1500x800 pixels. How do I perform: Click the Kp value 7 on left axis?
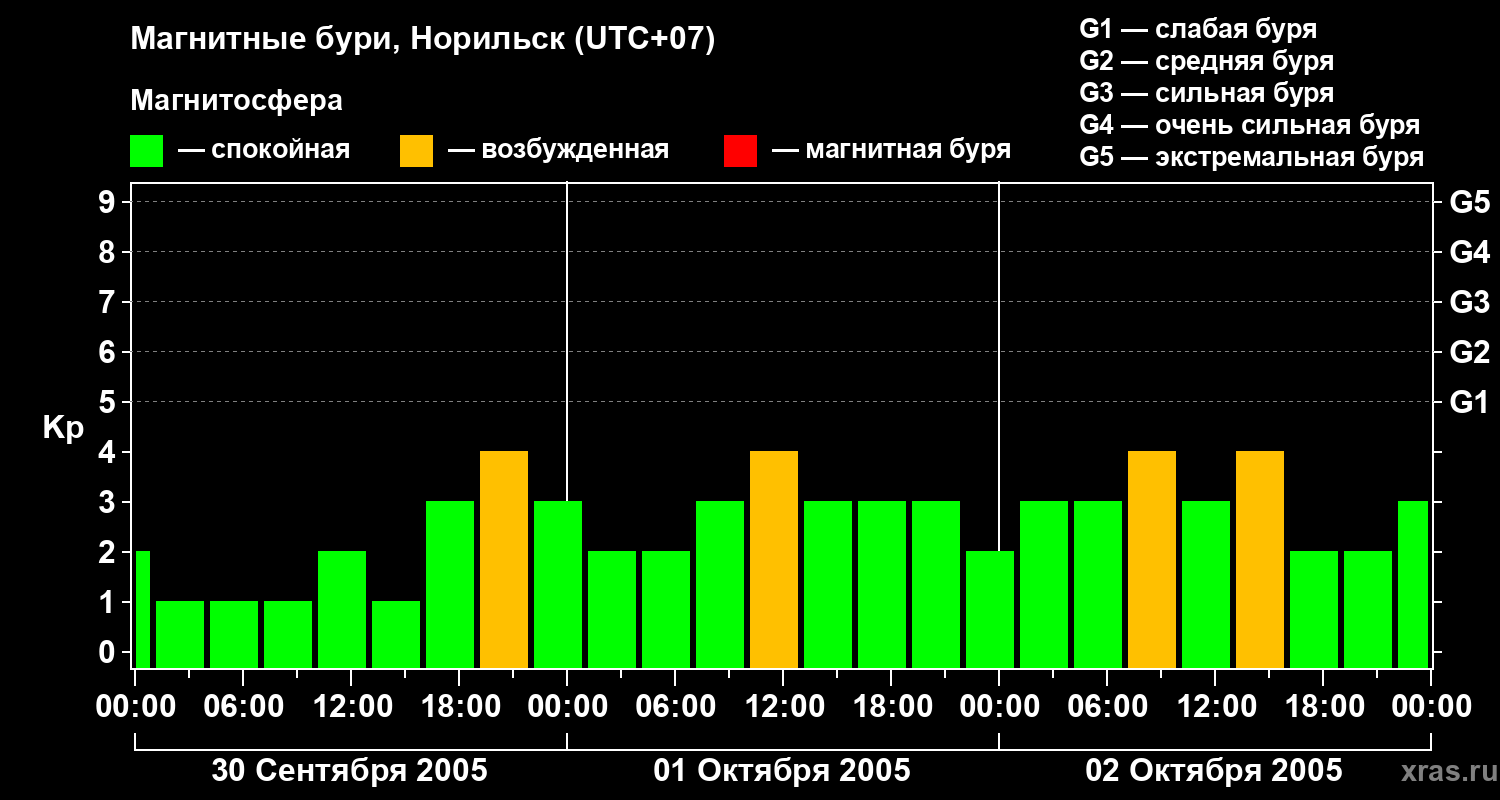click(x=109, y=302)
